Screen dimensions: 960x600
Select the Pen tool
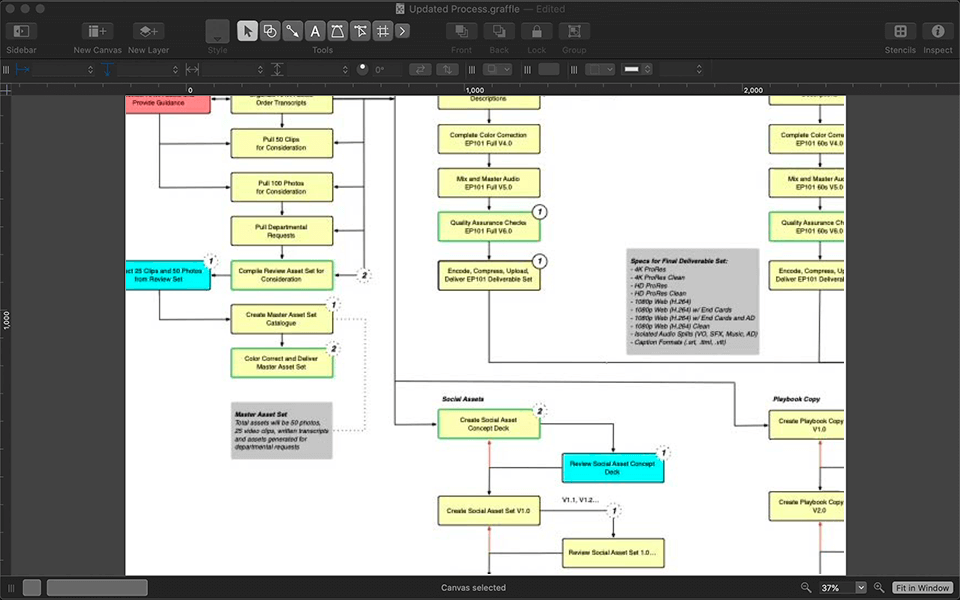(x=338, y=31)
